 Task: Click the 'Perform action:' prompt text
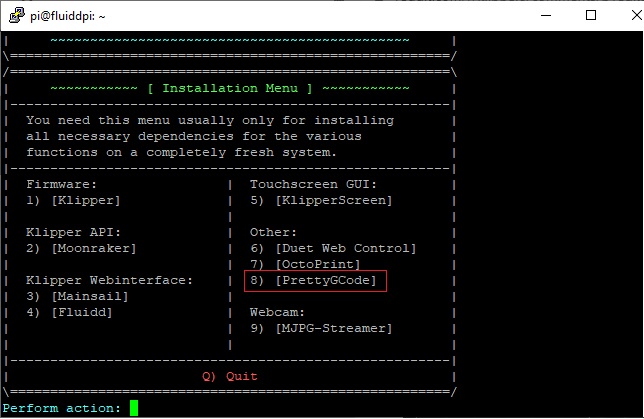[62, 408]
